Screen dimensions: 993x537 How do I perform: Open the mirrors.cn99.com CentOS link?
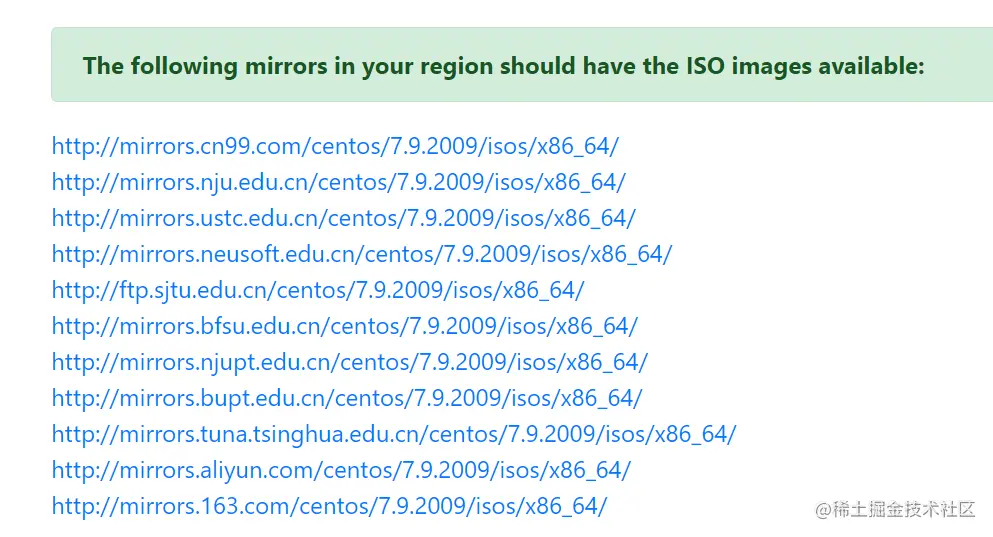335,146
